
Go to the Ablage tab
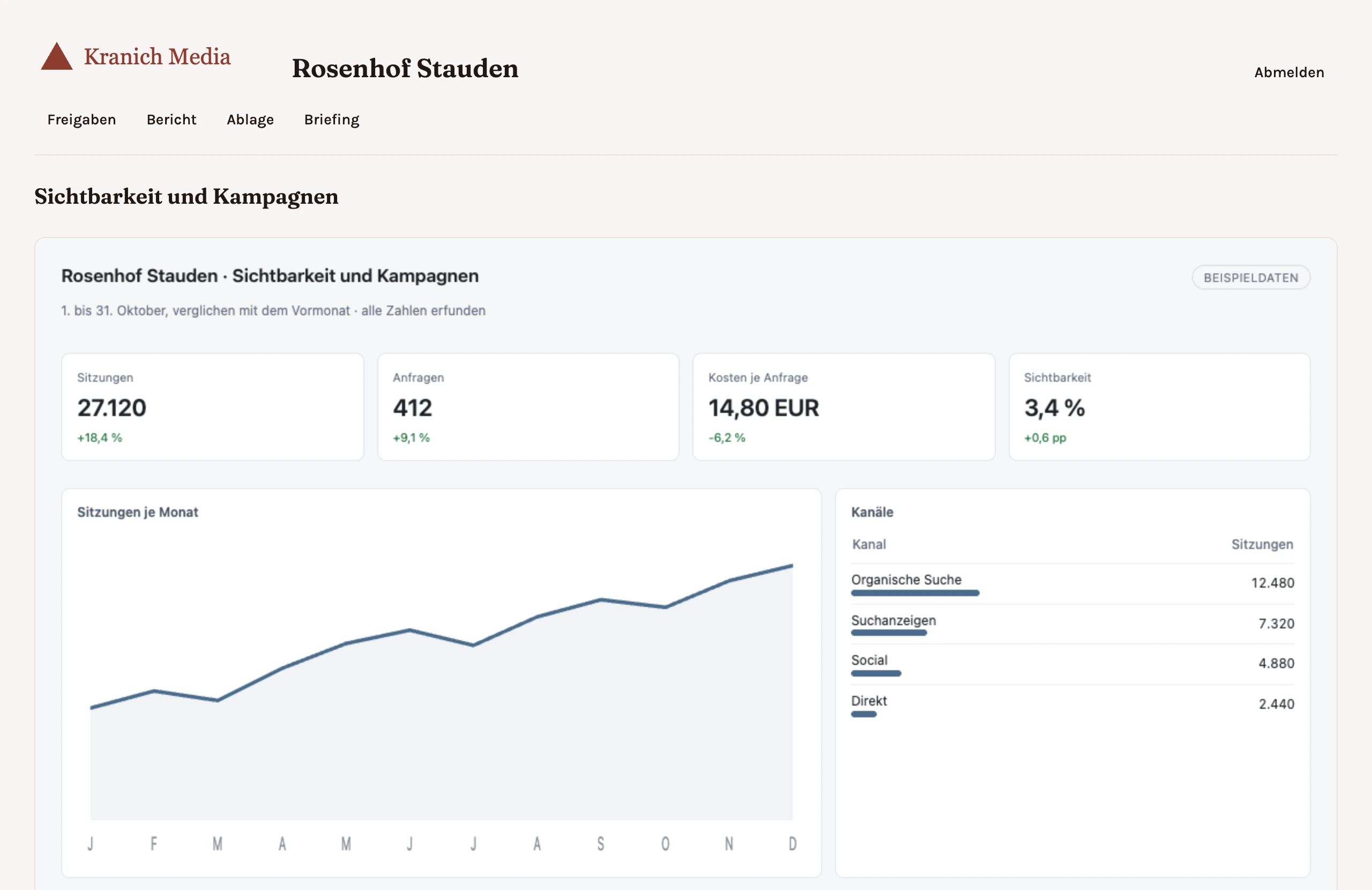tap(250, 120)
